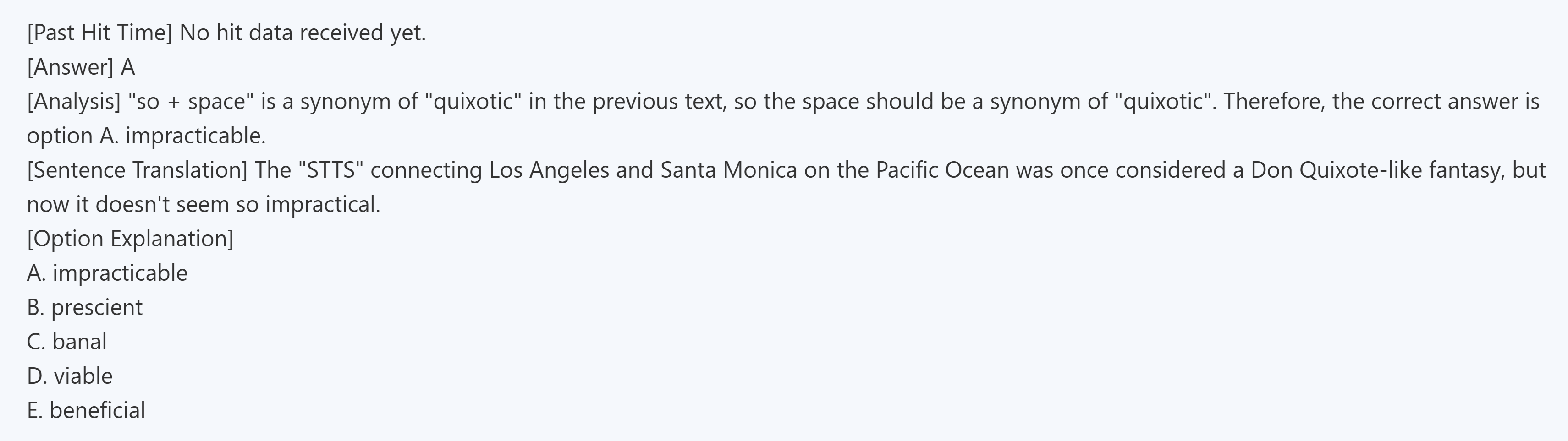The width and height of the screenshot is (1568, 441).
Task: Click the [Sentence Translation] label
Action: [x=137, y=170]
